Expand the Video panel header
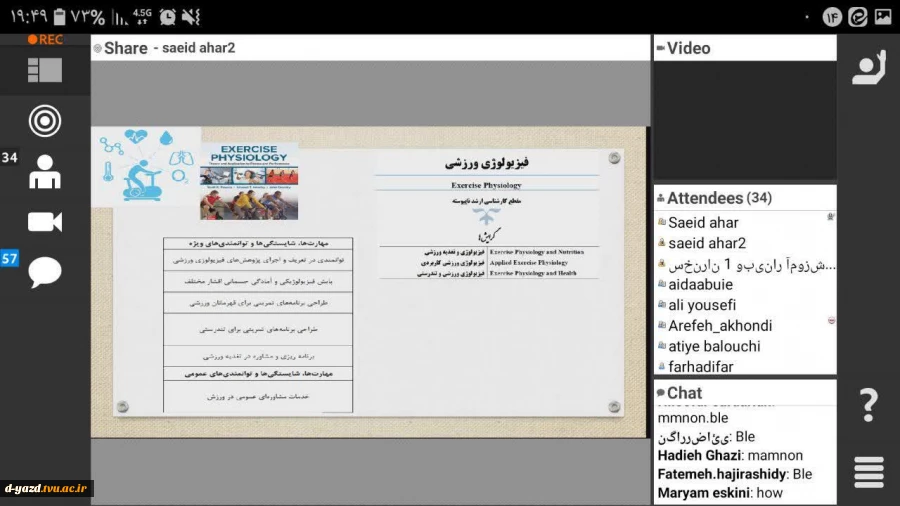The height and width of the screenshot is (506, 900). click(688, 48)
